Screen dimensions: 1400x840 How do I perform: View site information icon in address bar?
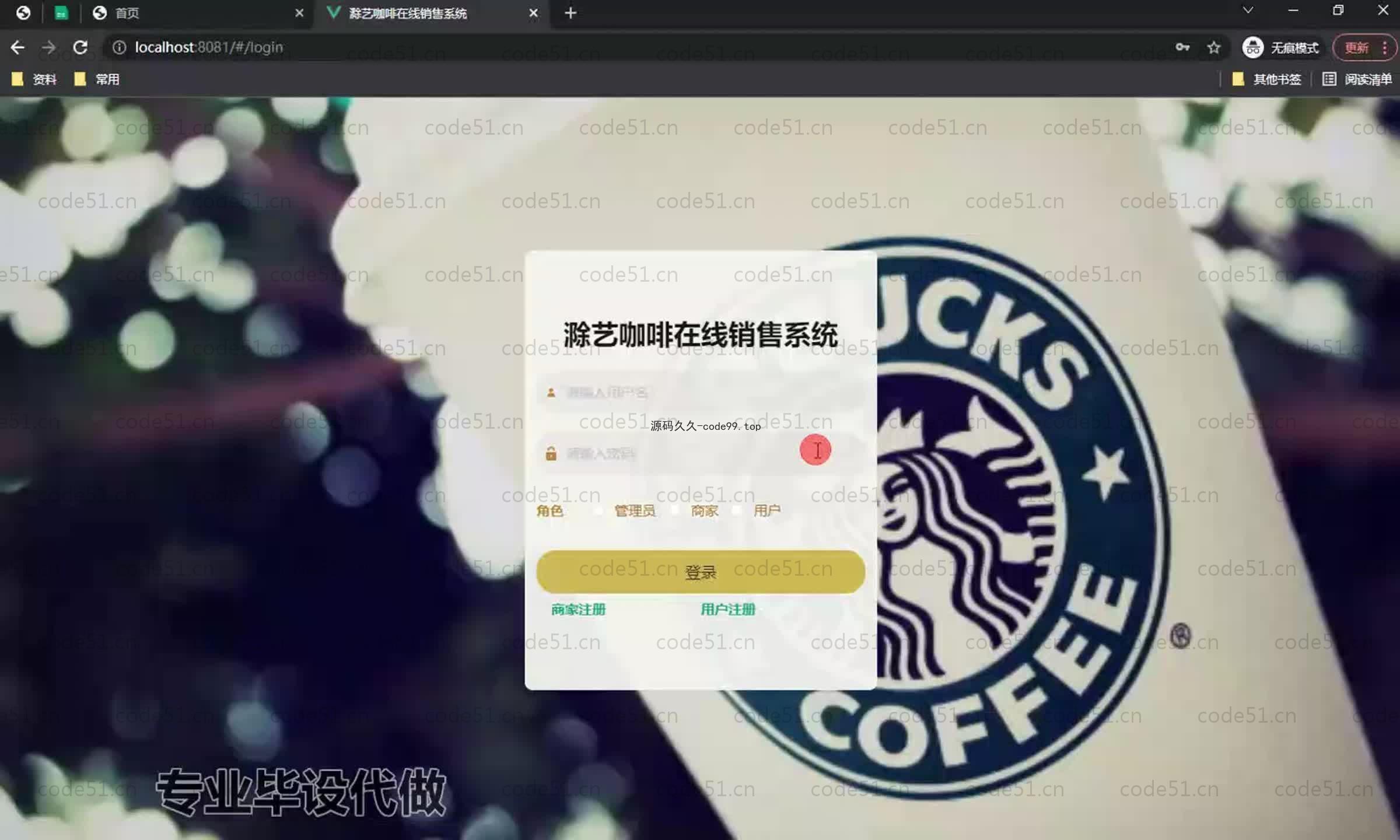[x=119, y=47]
